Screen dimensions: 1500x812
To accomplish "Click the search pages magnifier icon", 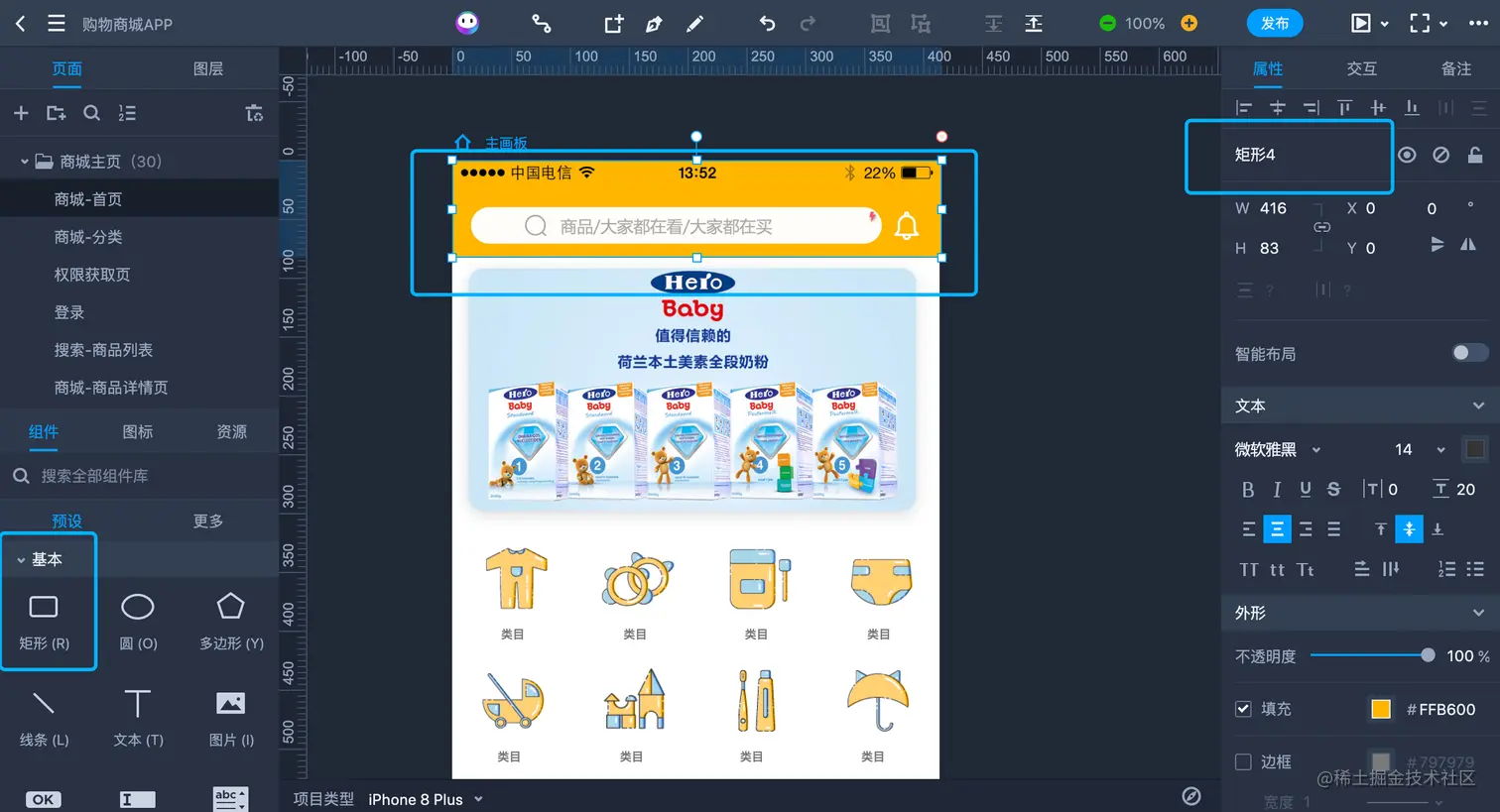I will point(91,113).
